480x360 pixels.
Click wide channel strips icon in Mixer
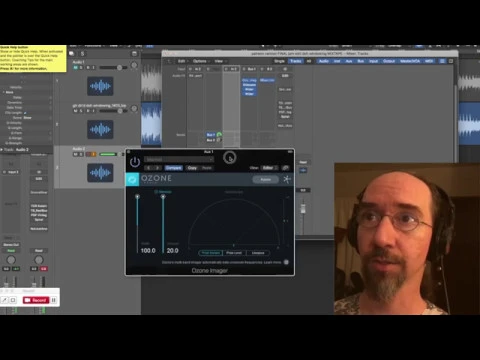point(451,61)
